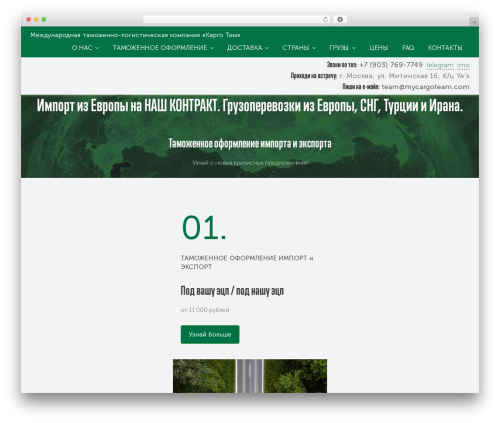This screenshot has width=500, height=423.
Task: Click Узнай о новых кризисных предложениях link
Action: point(250,163)
